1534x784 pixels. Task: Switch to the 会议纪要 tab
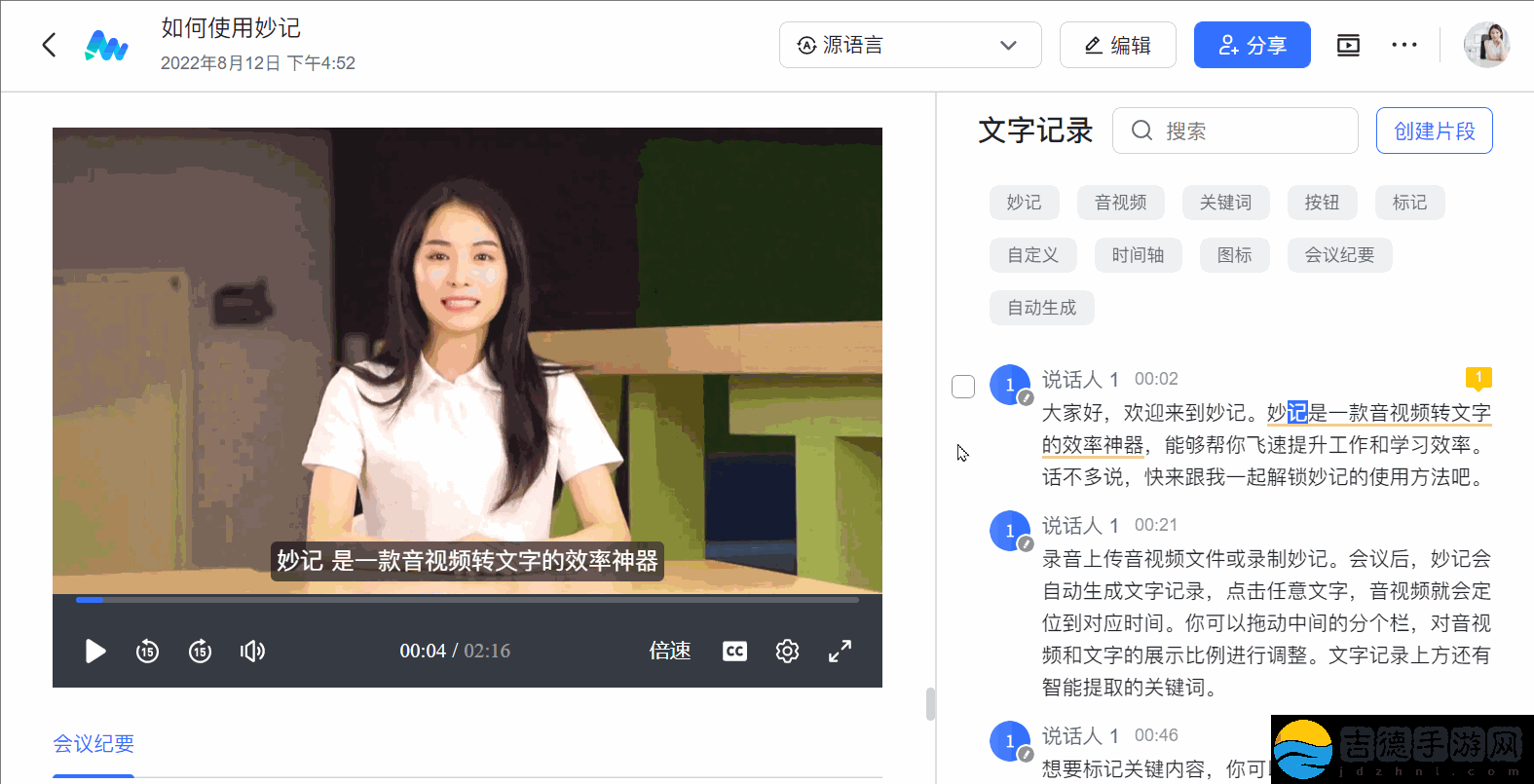pyautogui.click(x=94, y=744)
